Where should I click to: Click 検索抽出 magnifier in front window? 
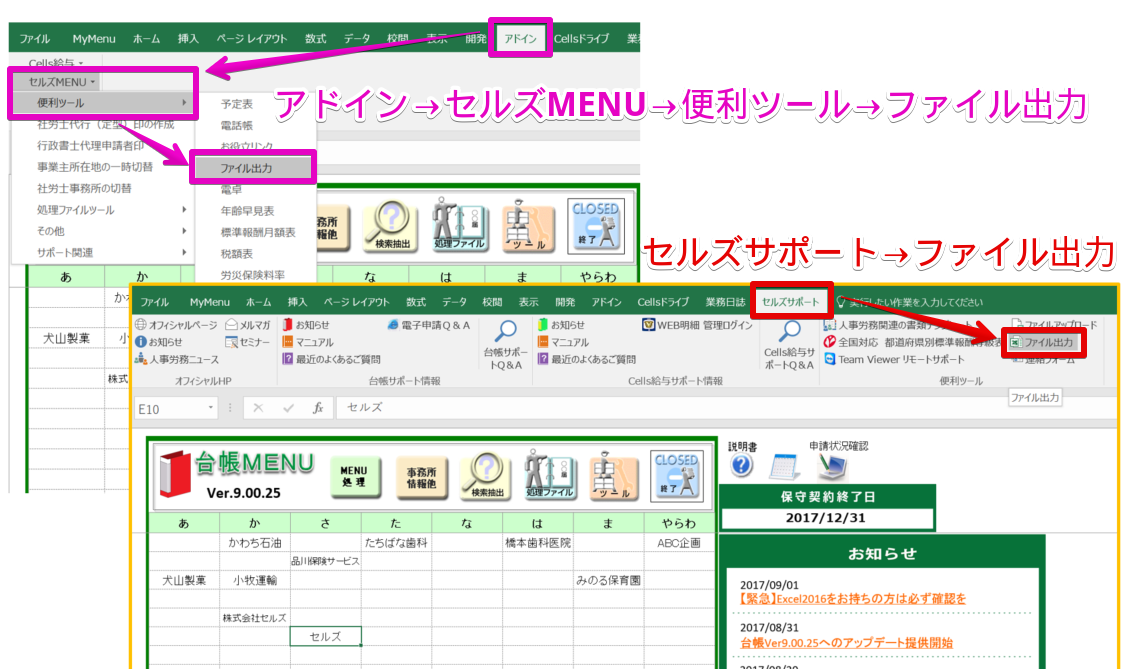coord(487,475)
